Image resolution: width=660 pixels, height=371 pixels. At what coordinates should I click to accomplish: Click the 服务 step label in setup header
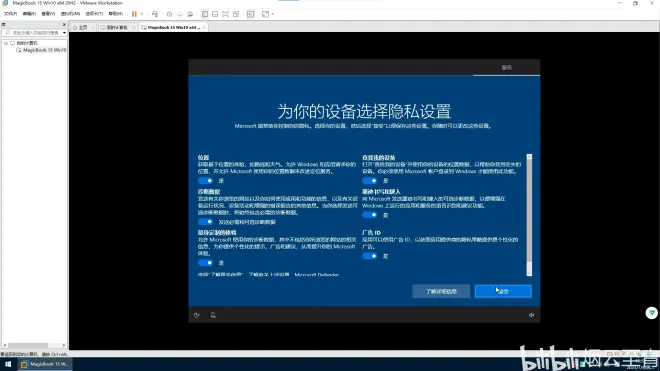tap(506, 67)
